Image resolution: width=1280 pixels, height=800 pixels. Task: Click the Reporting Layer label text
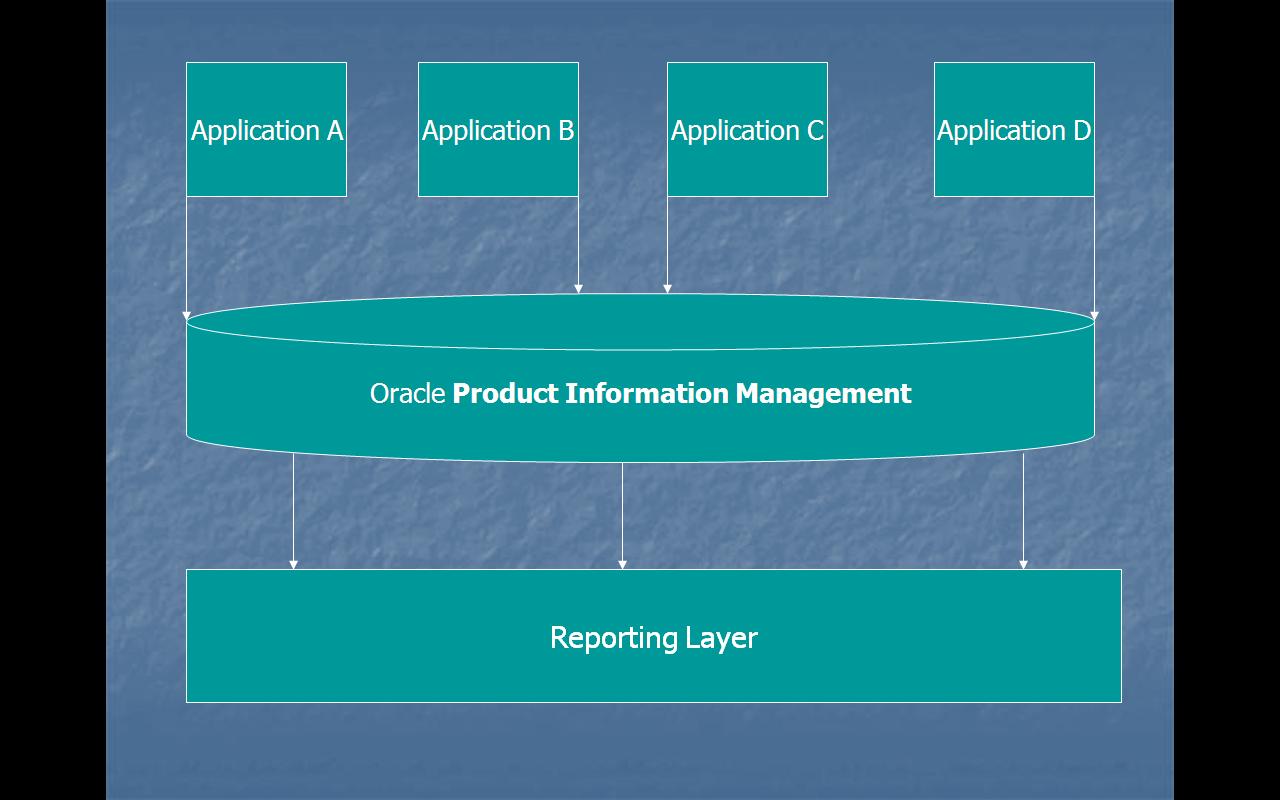(655, 637)
